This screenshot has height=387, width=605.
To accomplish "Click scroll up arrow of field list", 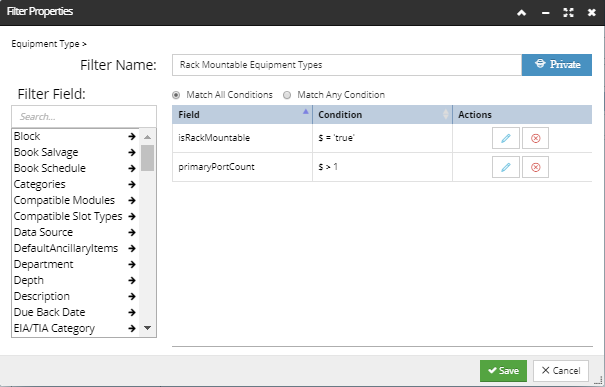I will 147,137.
